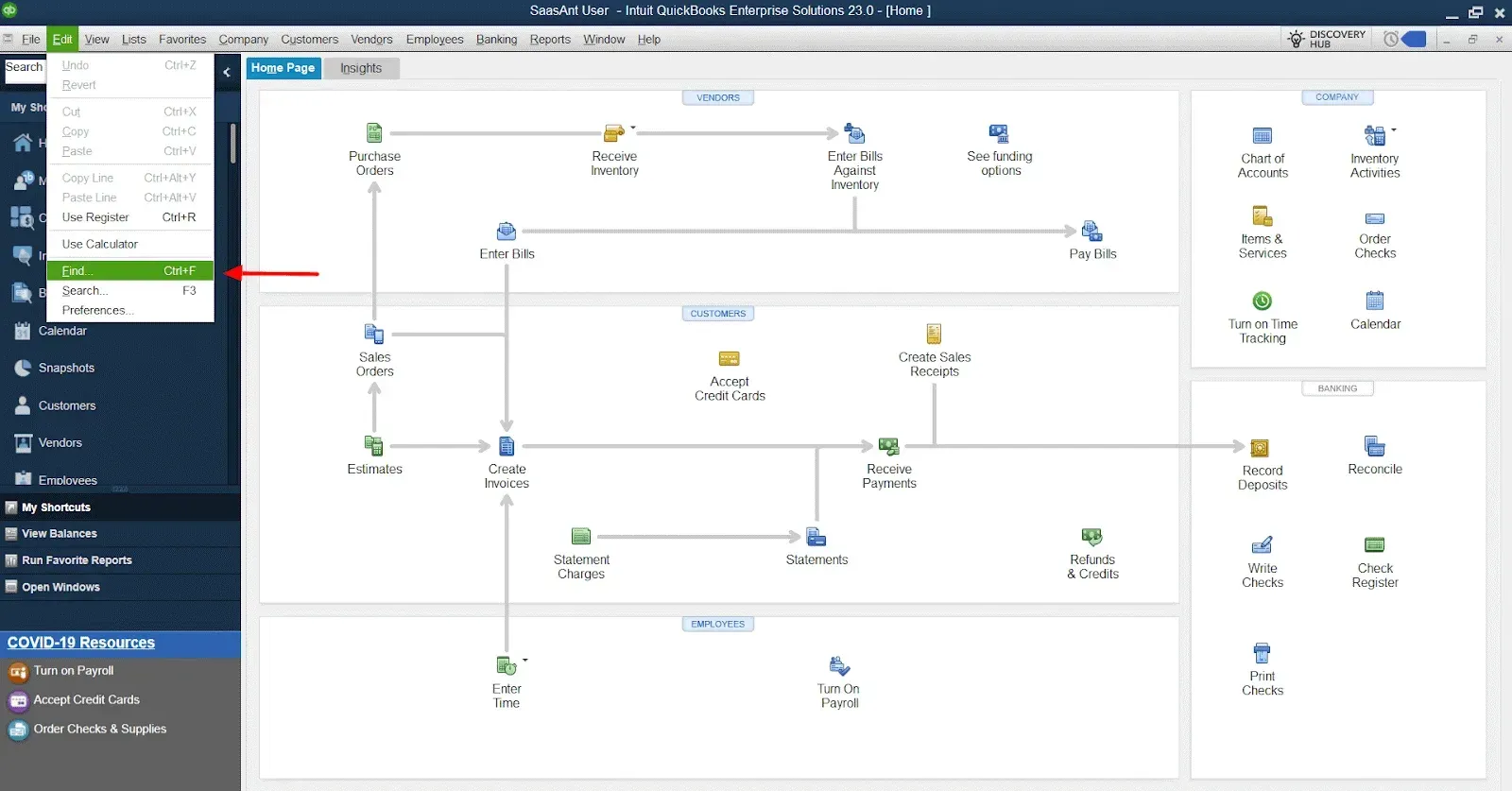Choose Find from the Edit menu
Image resolution: width=1512 pixels, height=791 pixels.
tap(129, 271)
